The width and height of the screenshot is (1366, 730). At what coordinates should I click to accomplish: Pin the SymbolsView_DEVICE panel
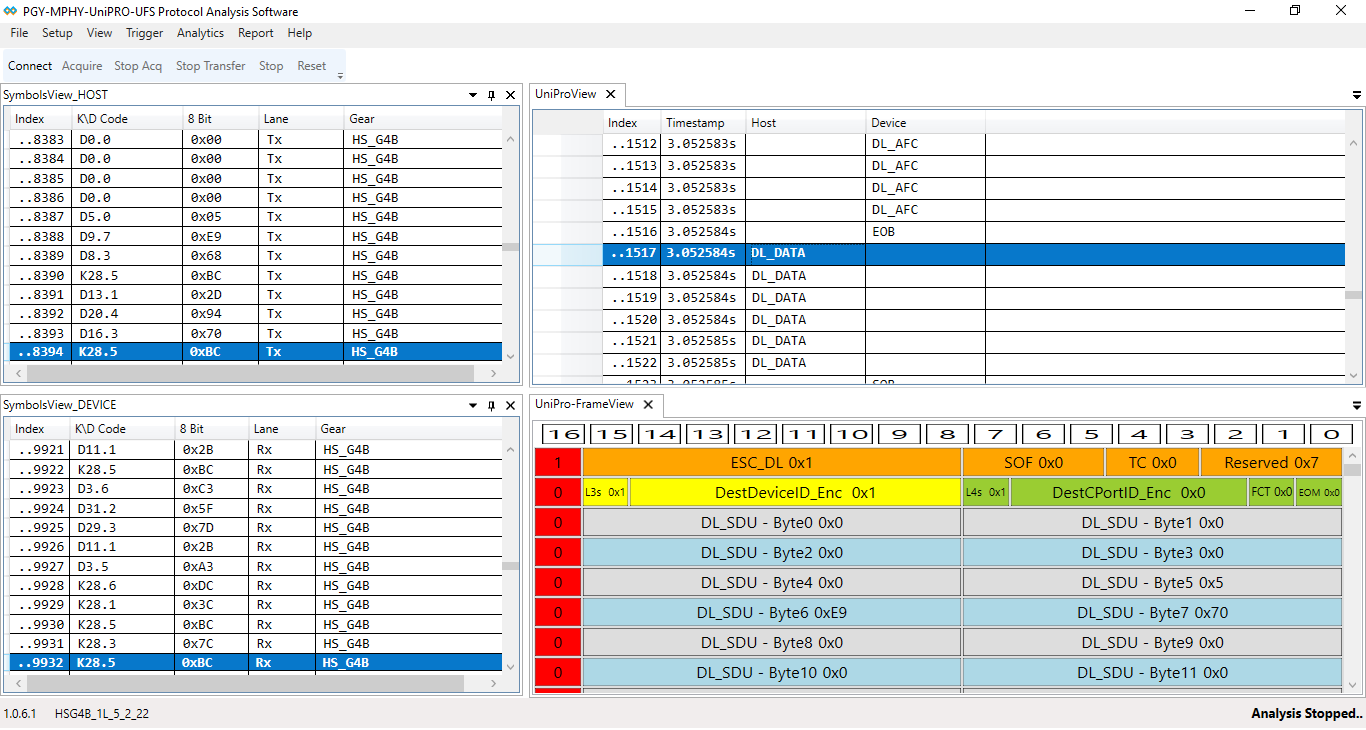491,405
